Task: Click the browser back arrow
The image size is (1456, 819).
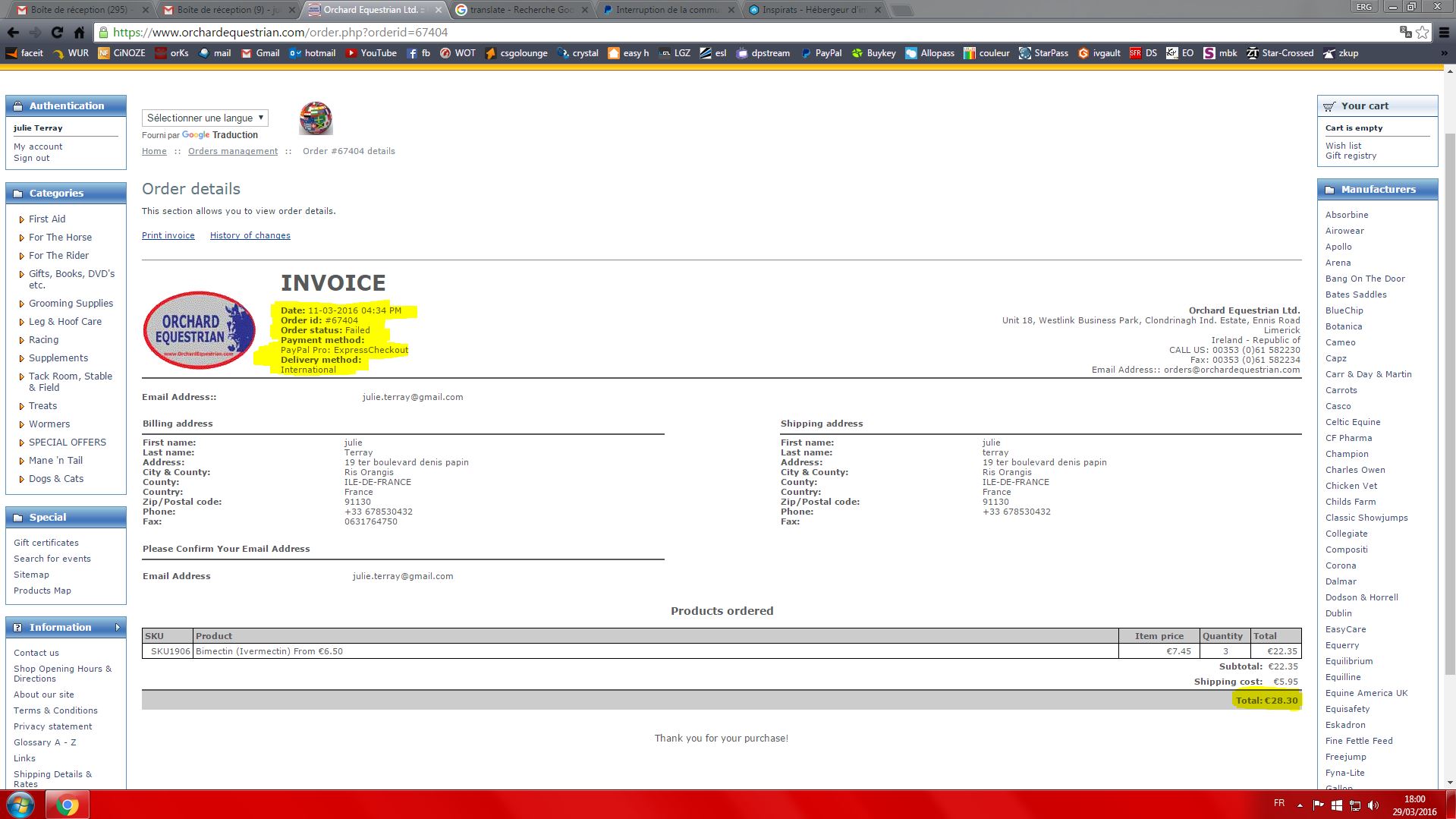Action: [x=13, y=33]
